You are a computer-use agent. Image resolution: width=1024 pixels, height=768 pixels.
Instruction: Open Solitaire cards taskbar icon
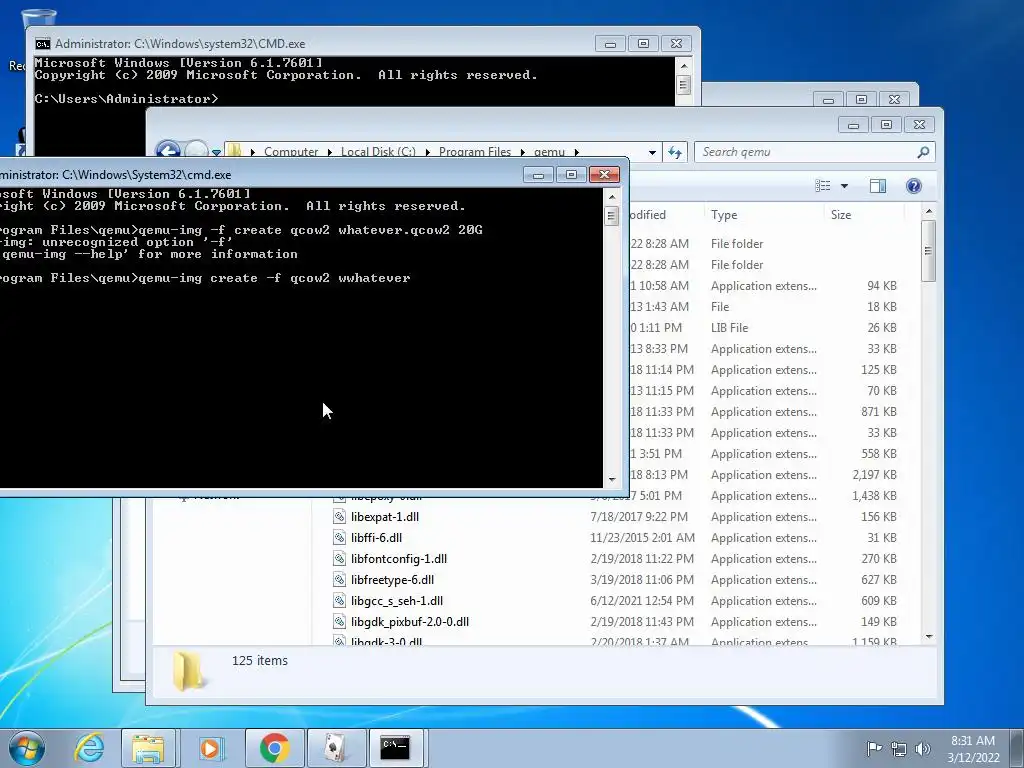[x=336, y=748]
